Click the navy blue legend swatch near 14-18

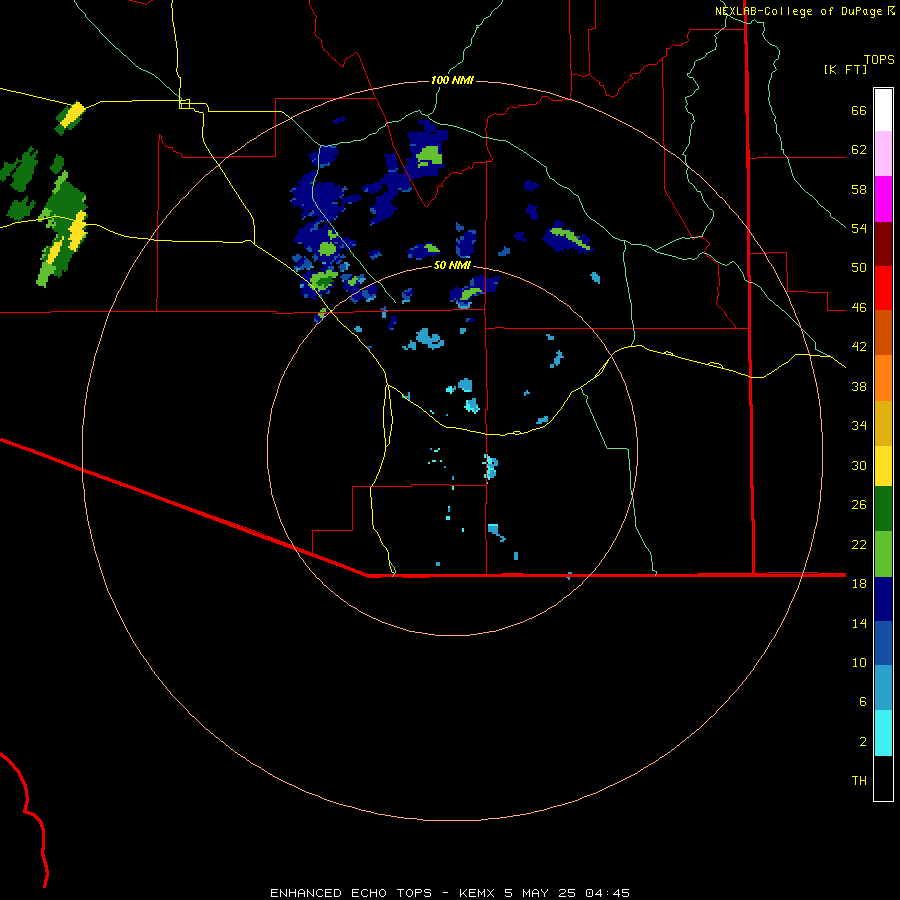(883, 599)
